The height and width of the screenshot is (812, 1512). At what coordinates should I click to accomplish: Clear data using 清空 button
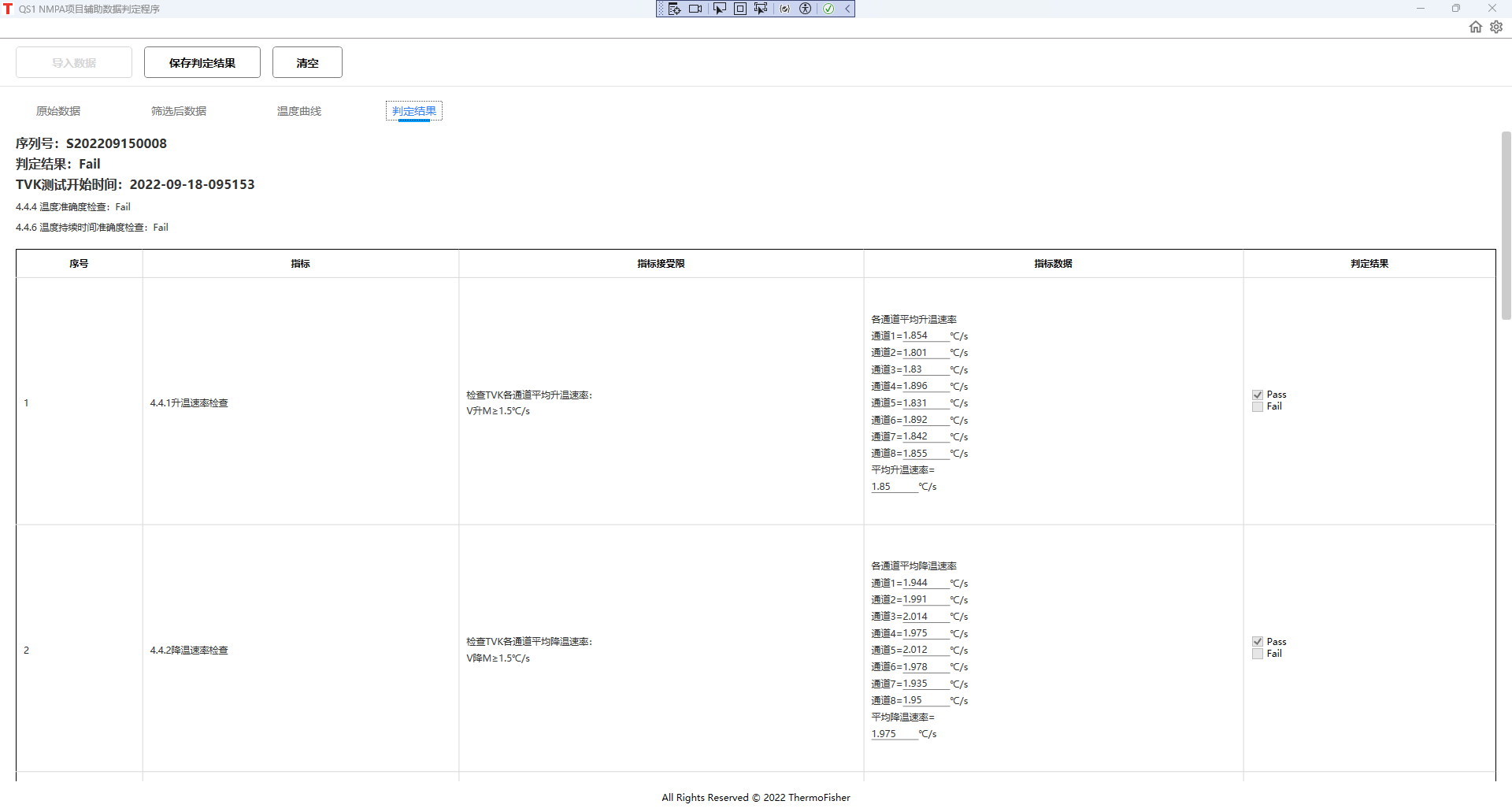307,62
